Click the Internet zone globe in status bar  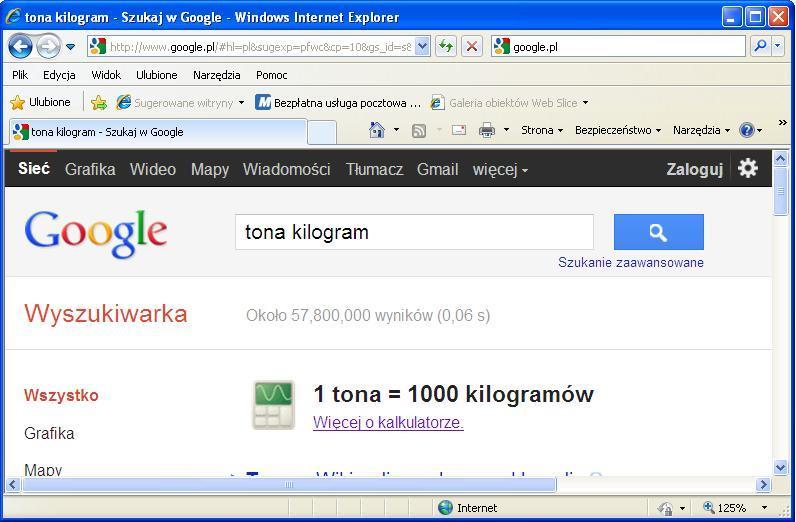pos(445,507)
